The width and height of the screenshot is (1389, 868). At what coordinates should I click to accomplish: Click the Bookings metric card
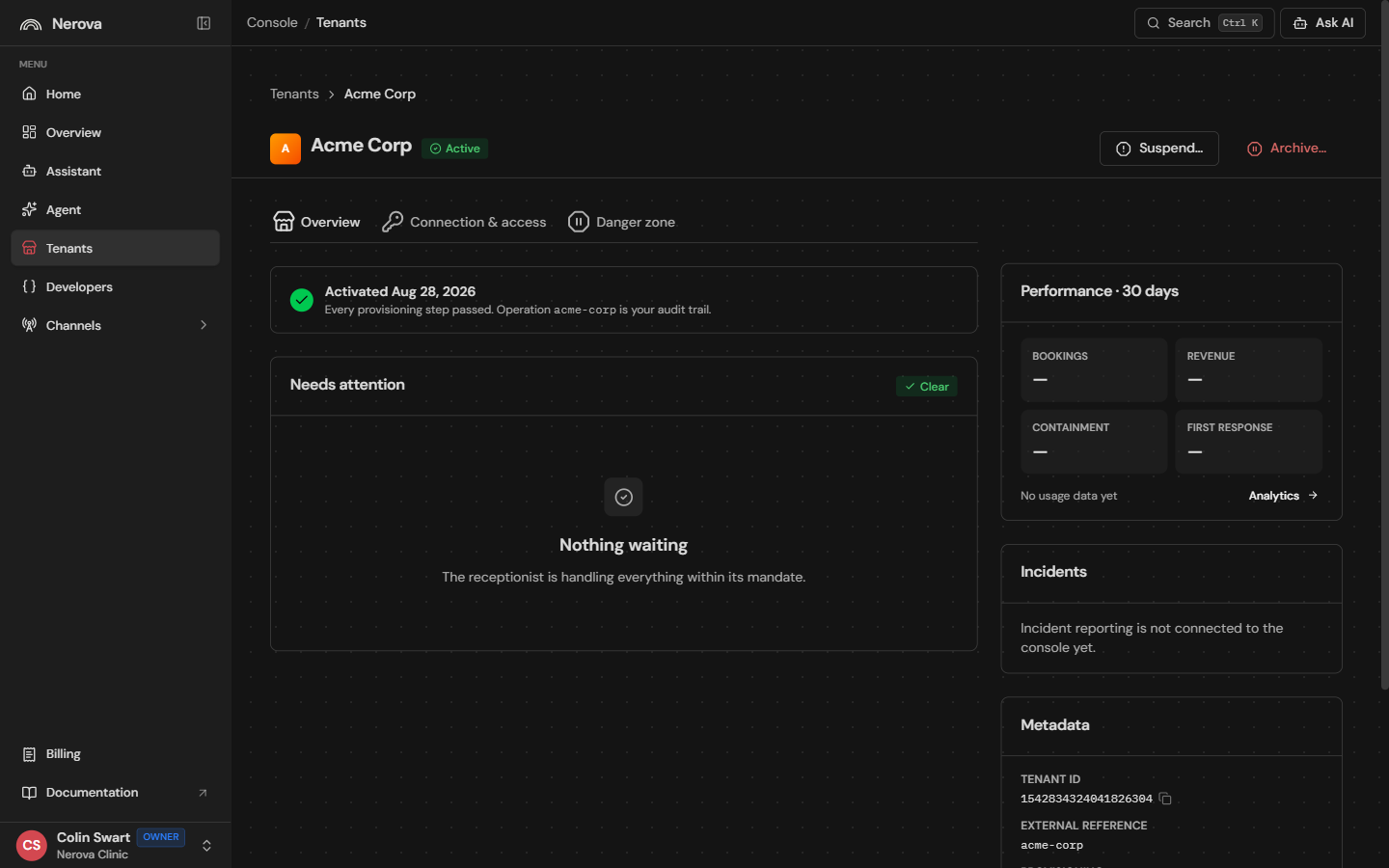(1094, 369)
